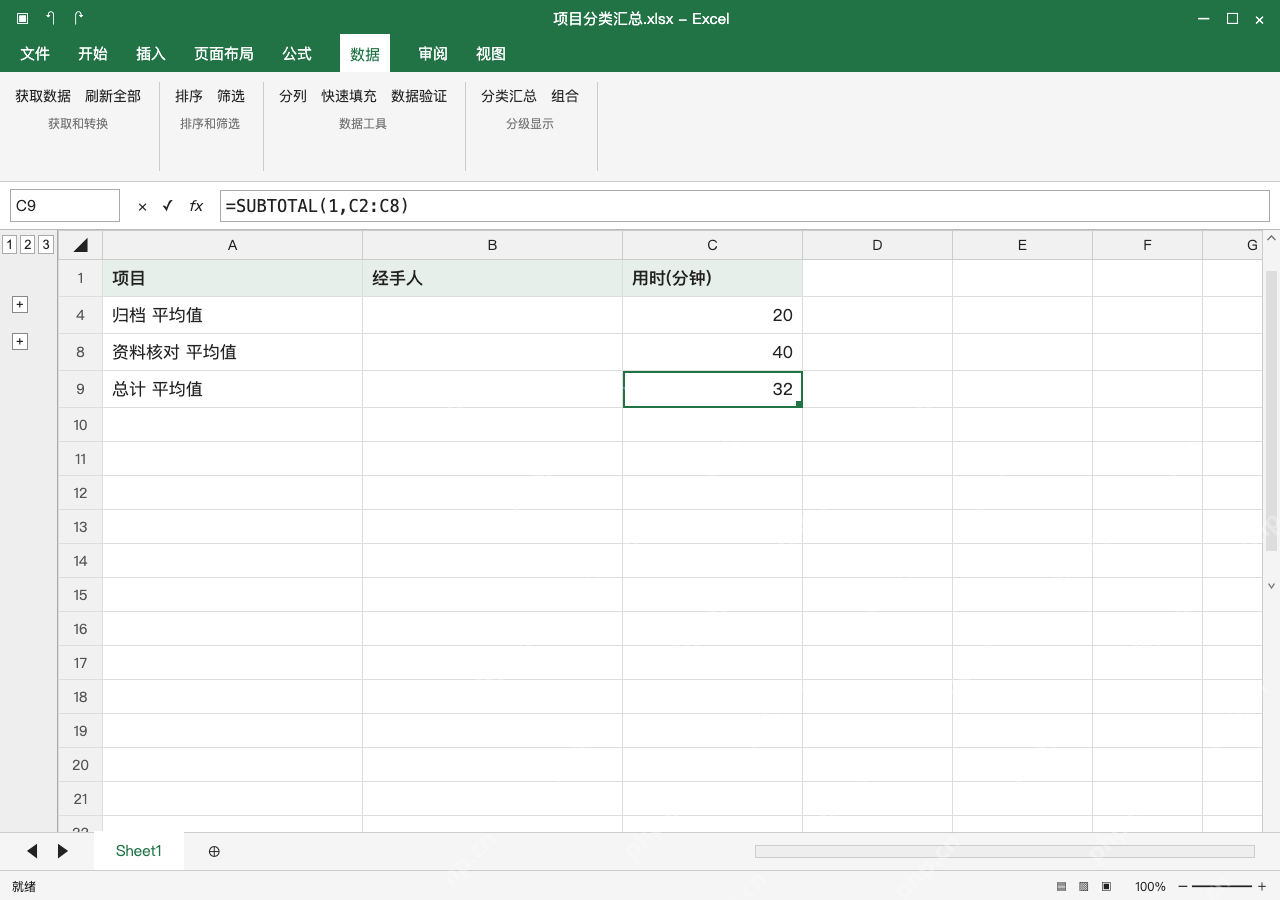This screenshot has width=1280, height=900.
Task: Add a new sheet with the plus icon
Action: coord(214,851)
